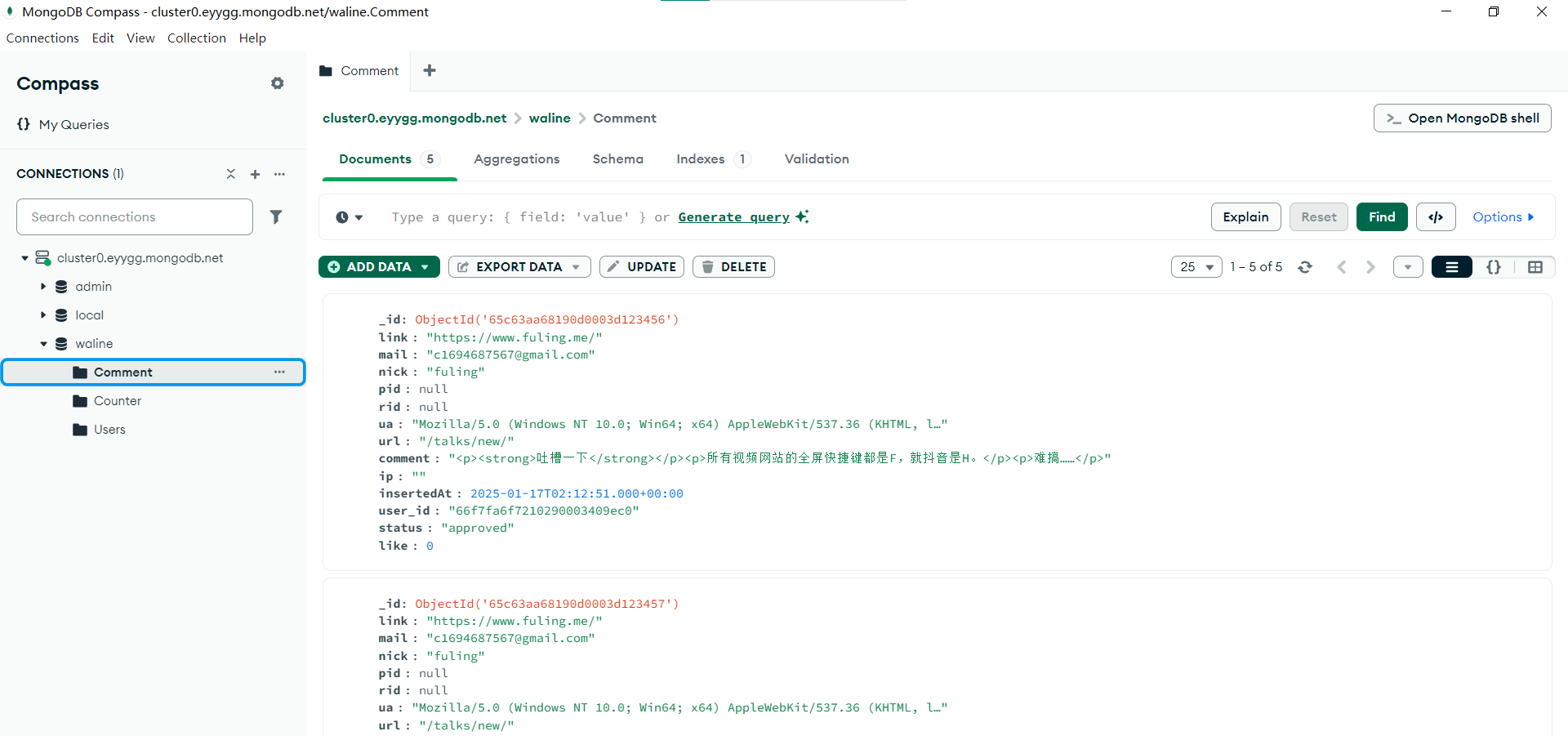Switch to Schema tab

click(x=618, y=159)
